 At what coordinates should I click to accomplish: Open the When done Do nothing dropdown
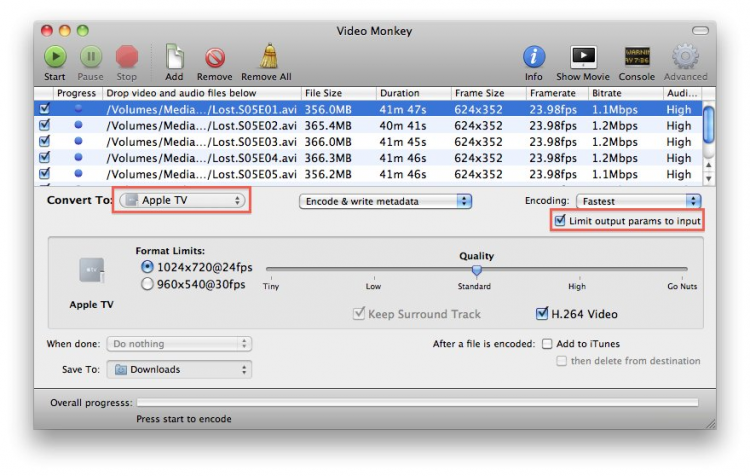179,343
